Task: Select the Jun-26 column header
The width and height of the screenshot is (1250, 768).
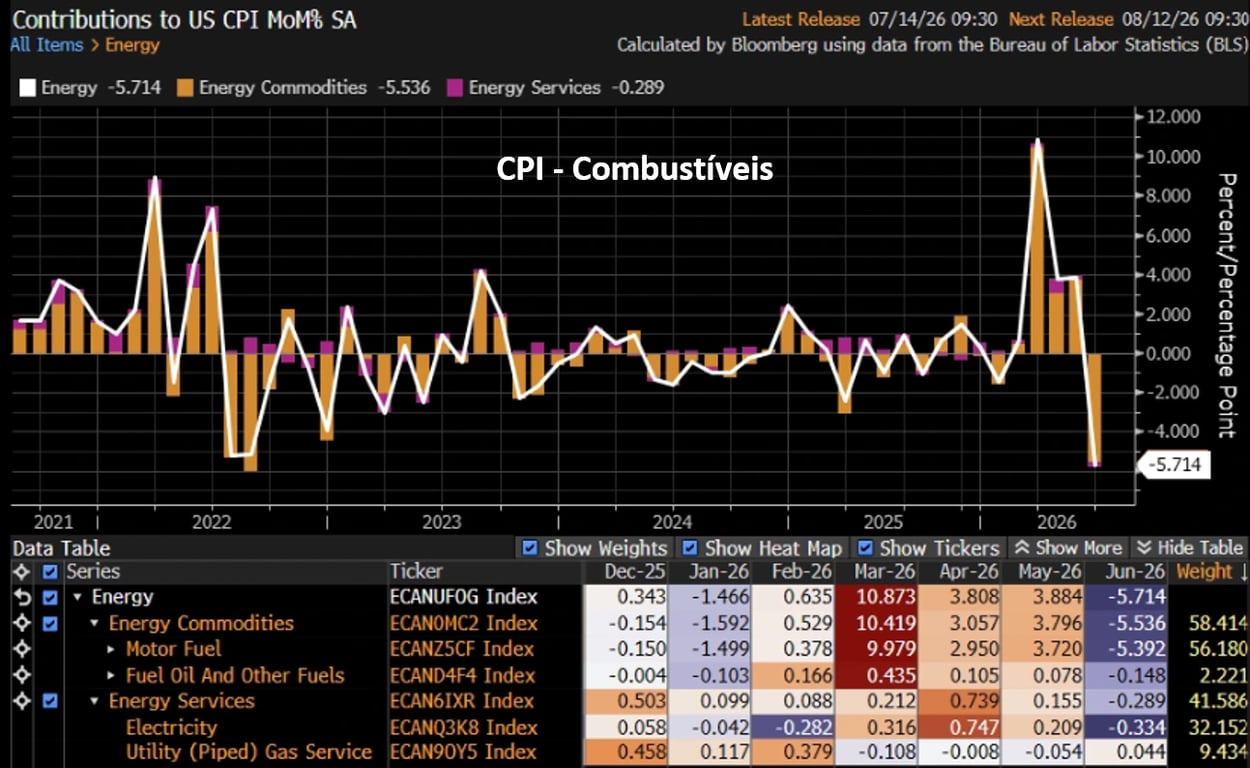Action: tap(1136, 572)
